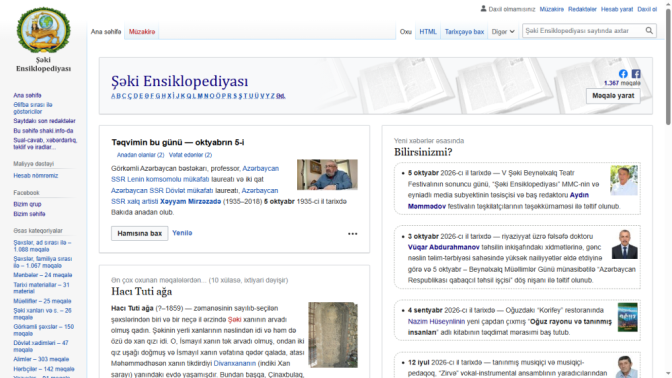This screenshot has height=378, width=672.
Task: Click the Anadan olanlar (2) link
Action: pyautogui.click(x=141, y=155)
